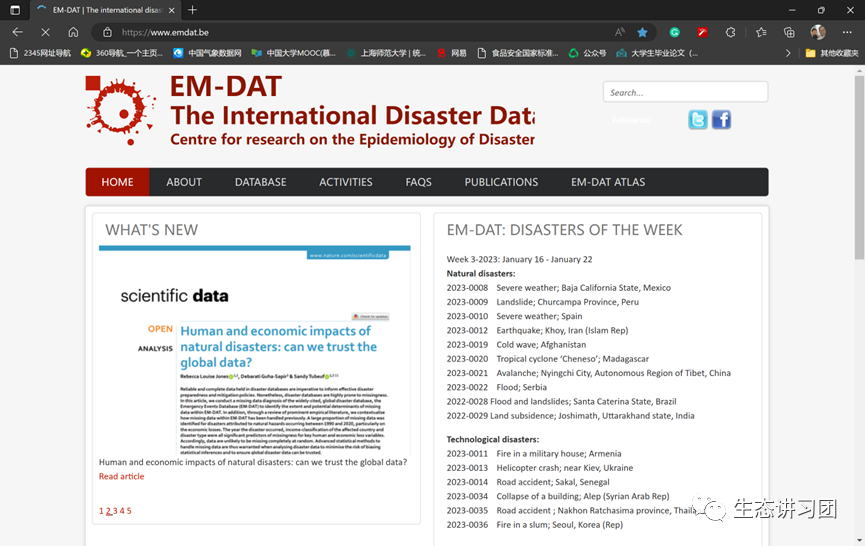Click the browser address bar URL
This screenshot has height=546, width=865.
165,33
